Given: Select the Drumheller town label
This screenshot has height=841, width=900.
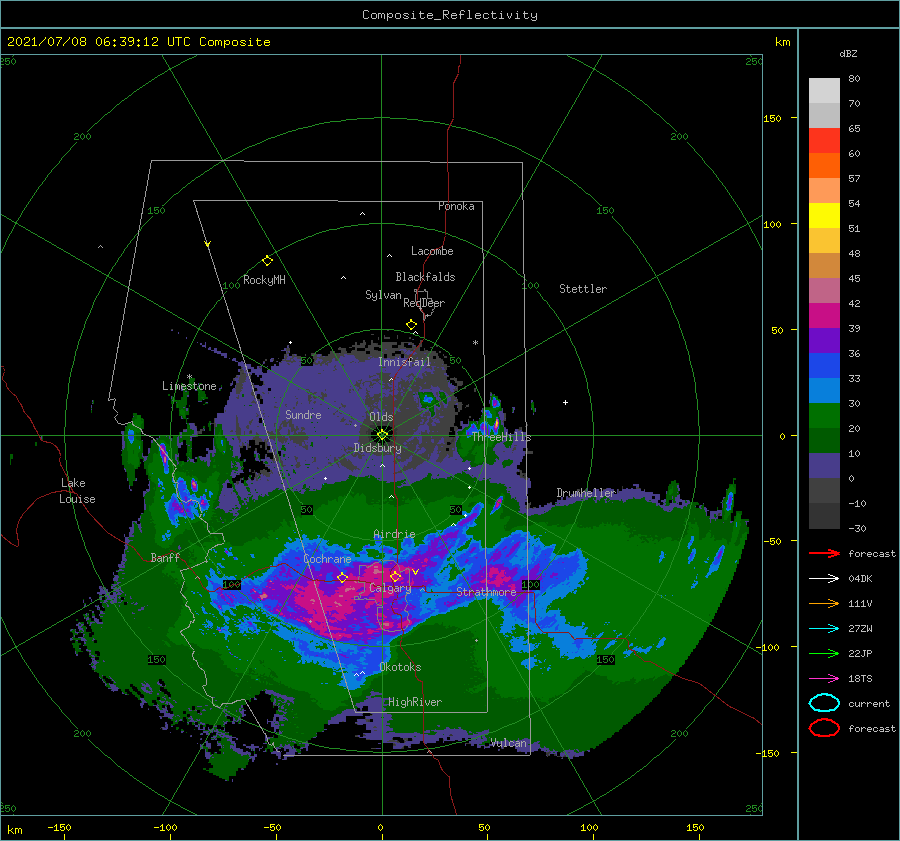Looking at the screenshot, I should (x=586, y=493).
